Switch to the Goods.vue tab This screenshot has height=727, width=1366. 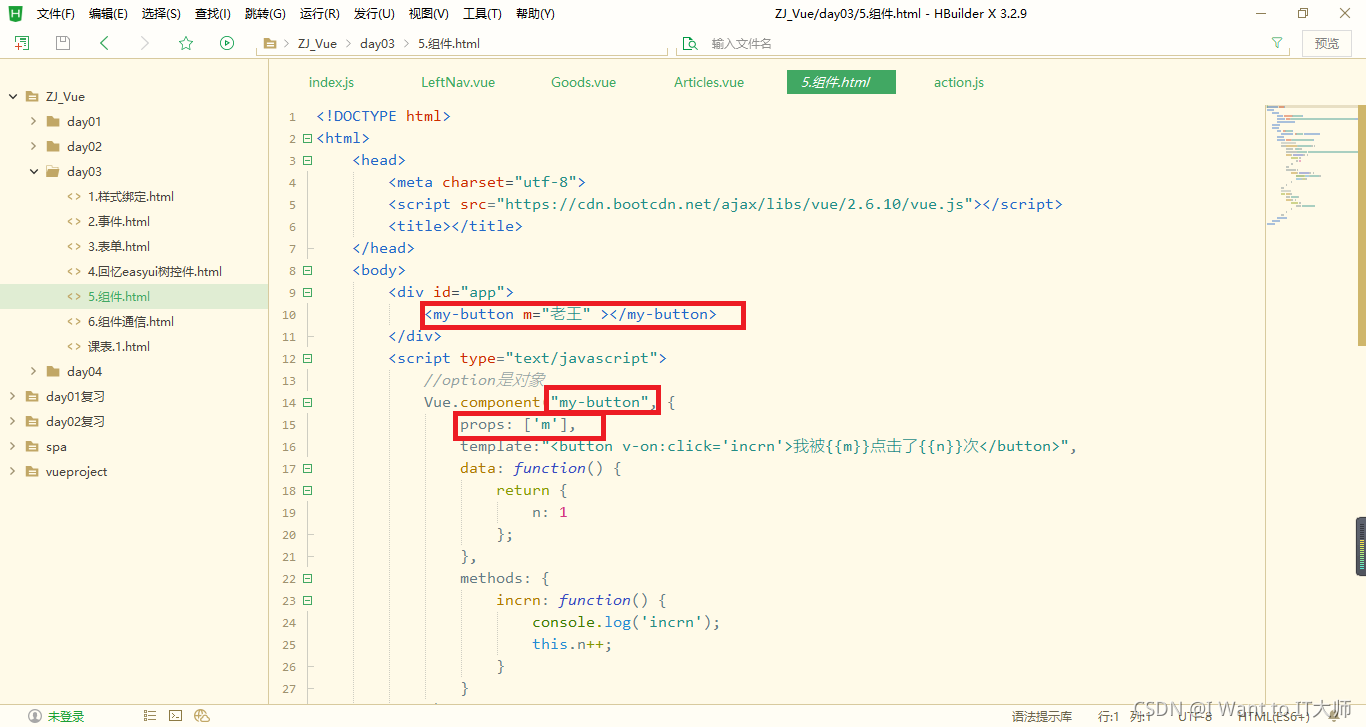click(x=583, y=82)
